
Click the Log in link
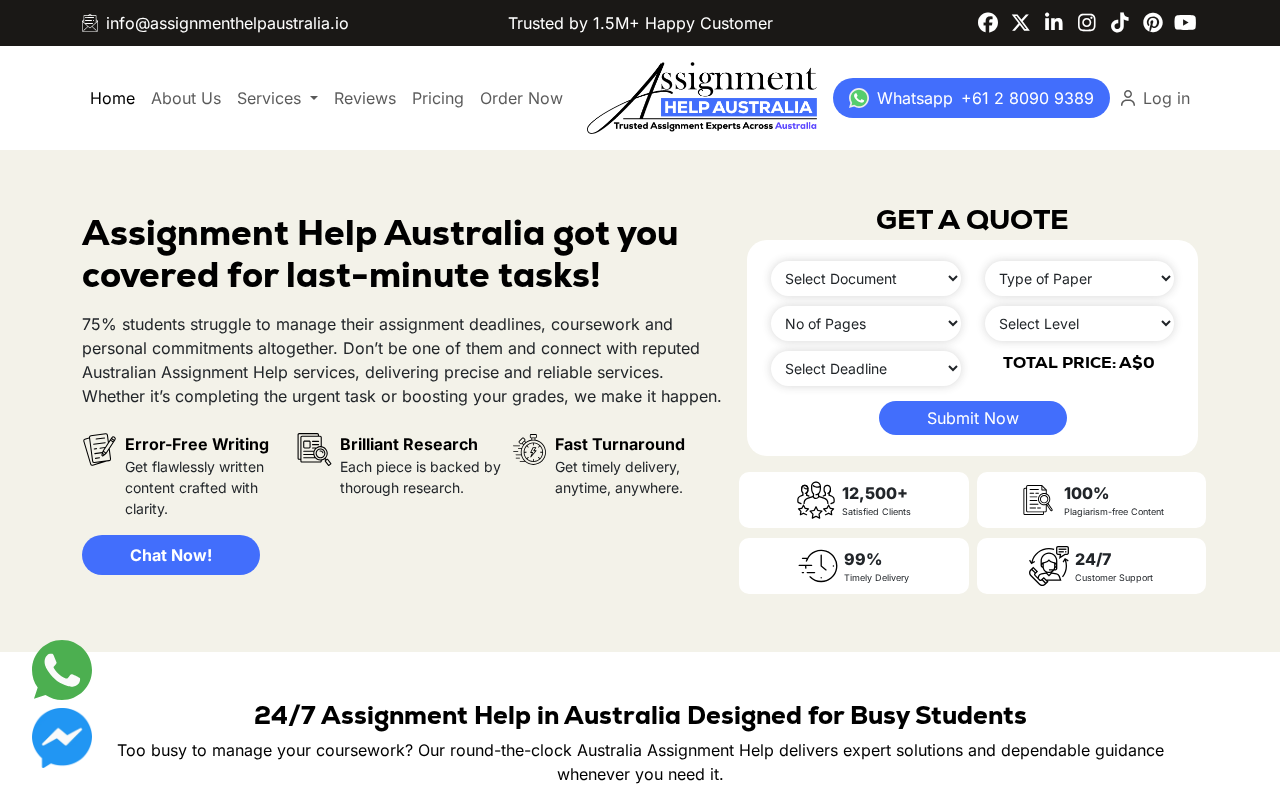pyautogui.click(x=1166, y=98)
